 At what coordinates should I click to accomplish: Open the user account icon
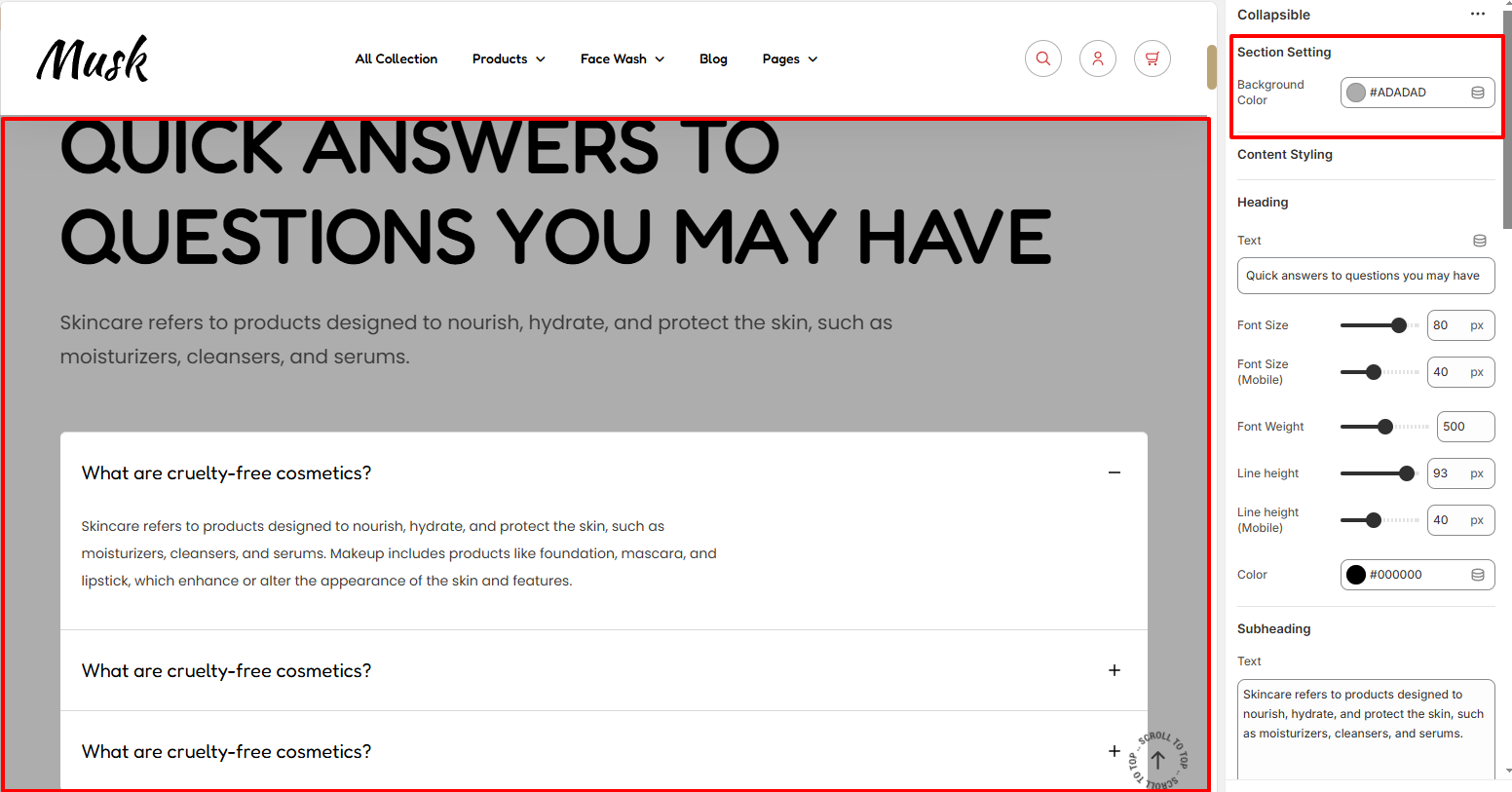[1097, 58]
